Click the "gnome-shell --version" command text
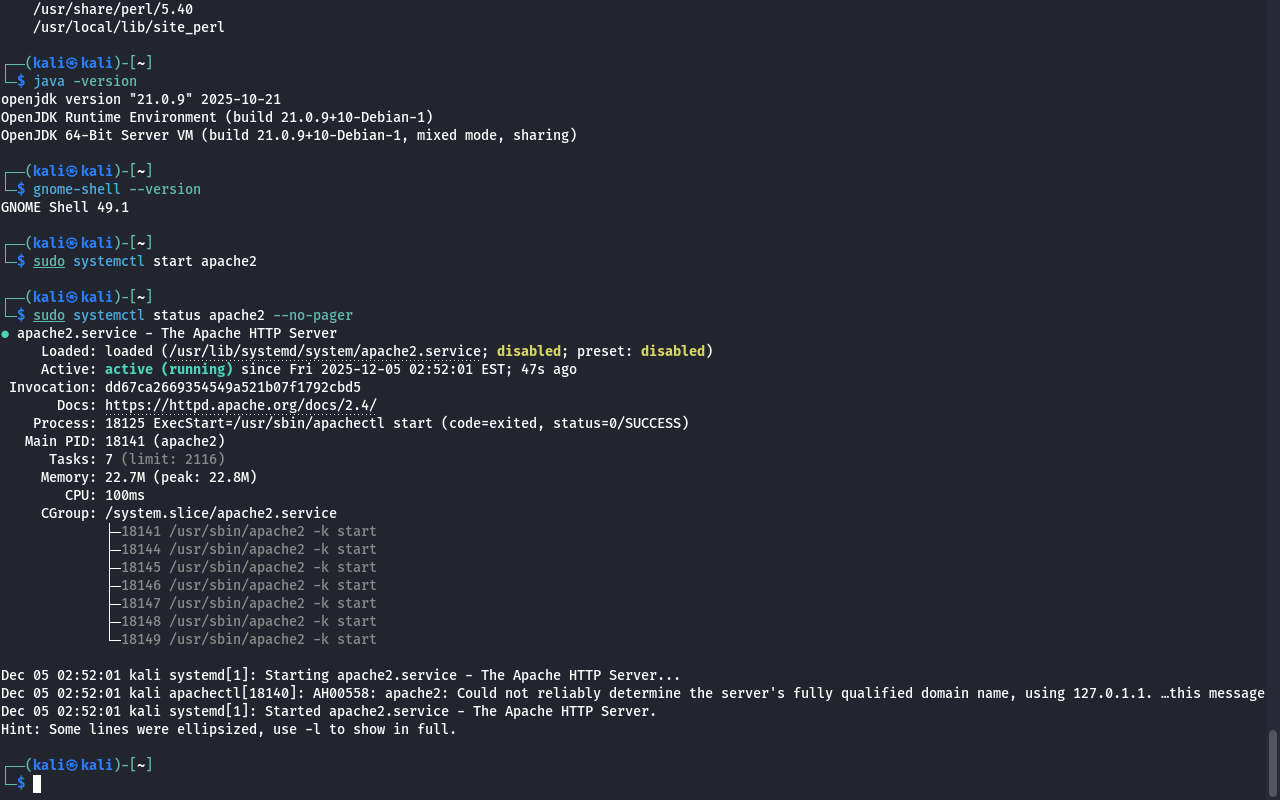Screen dimensions: 1280x800 [117, 189]
